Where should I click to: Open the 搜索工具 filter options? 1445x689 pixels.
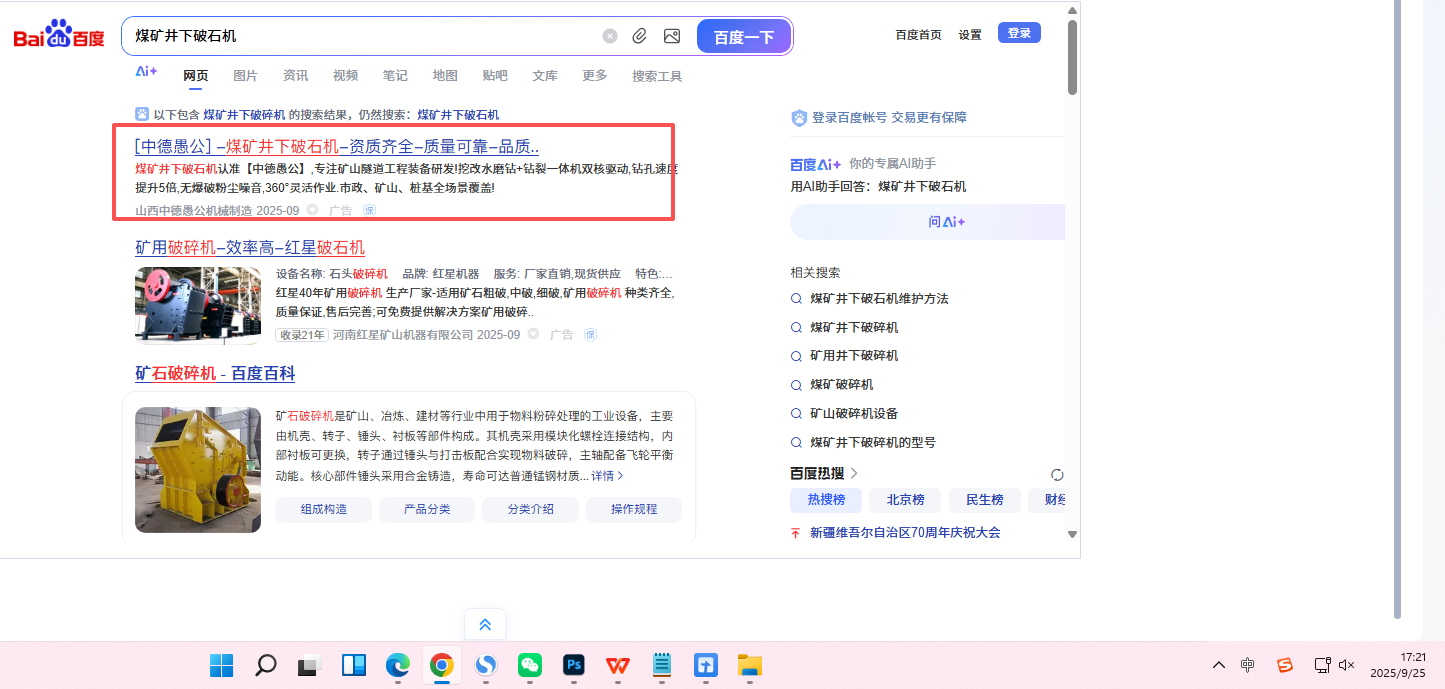(657, 76)
